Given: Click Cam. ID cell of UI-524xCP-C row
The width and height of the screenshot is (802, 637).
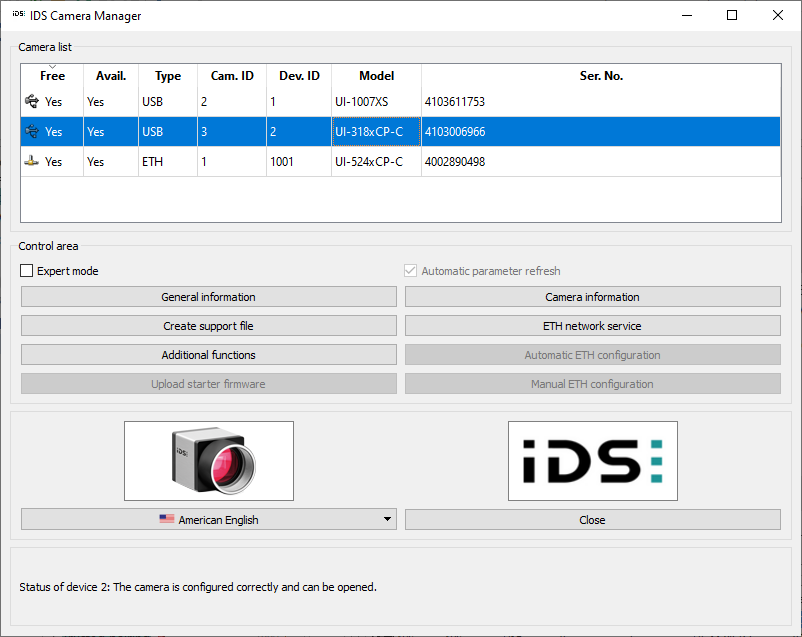Looking at the screenshot, I should [x=232, y=162].
